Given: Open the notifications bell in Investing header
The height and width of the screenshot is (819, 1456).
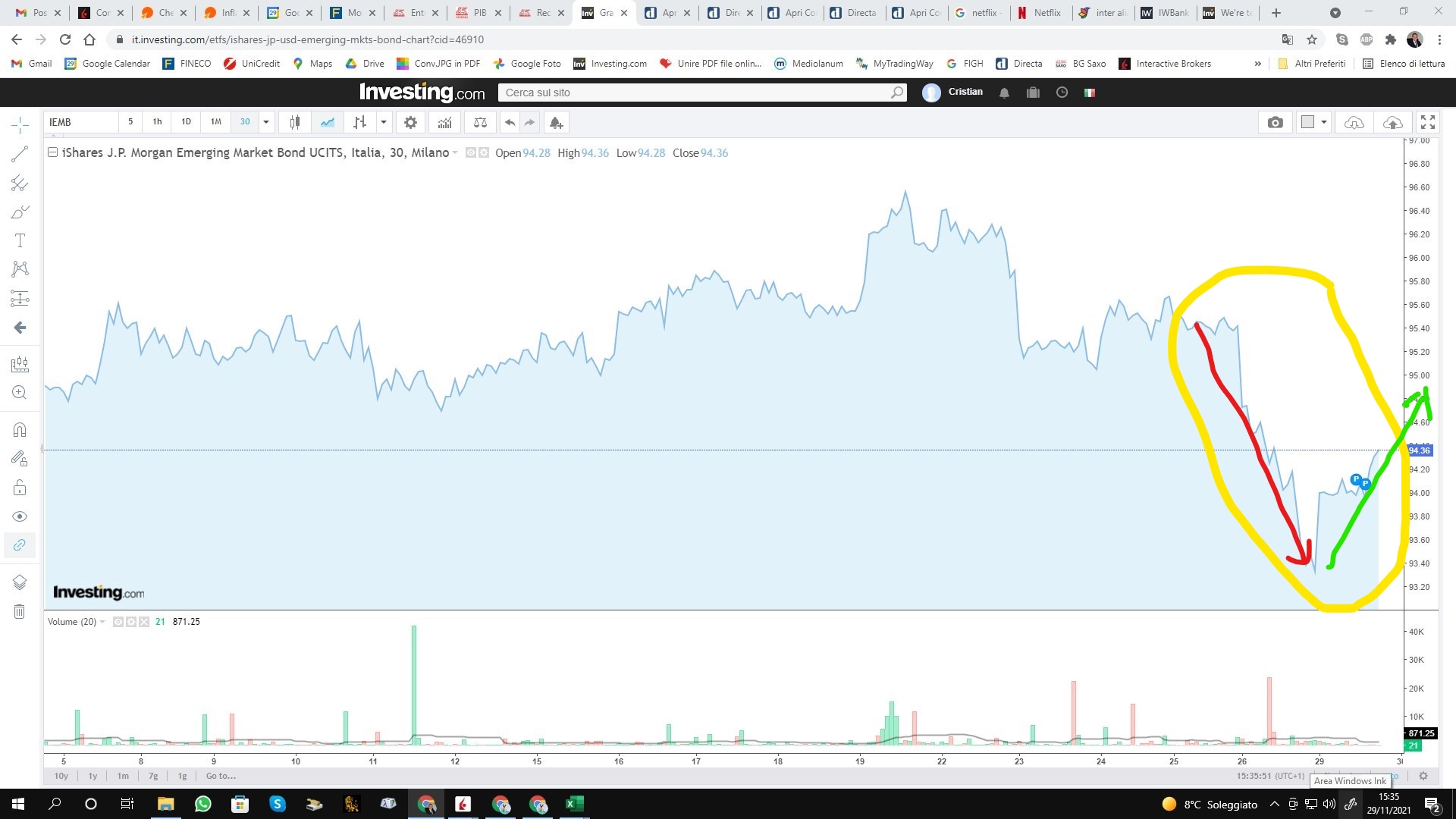Looking at the screenshot, I should [1004, 93].
